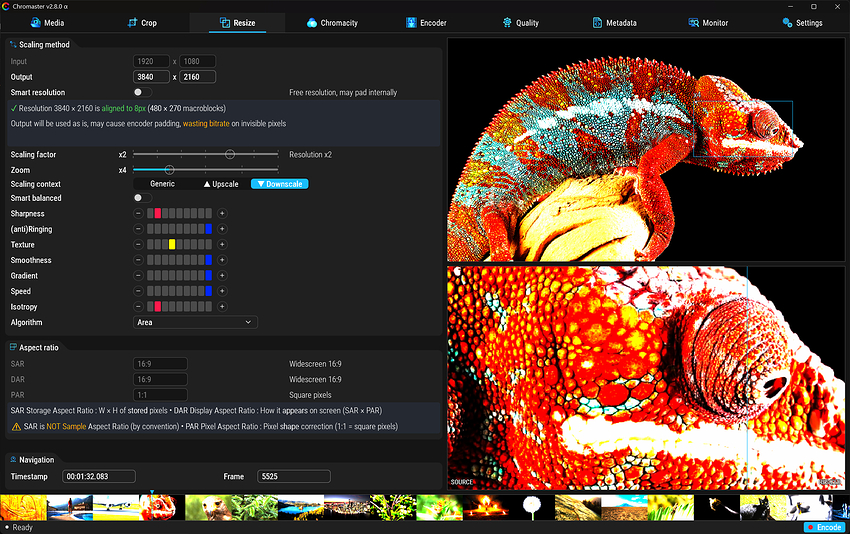Decrease Texture with its minus button
850x534 pixels.
click(x=138, y=245)
